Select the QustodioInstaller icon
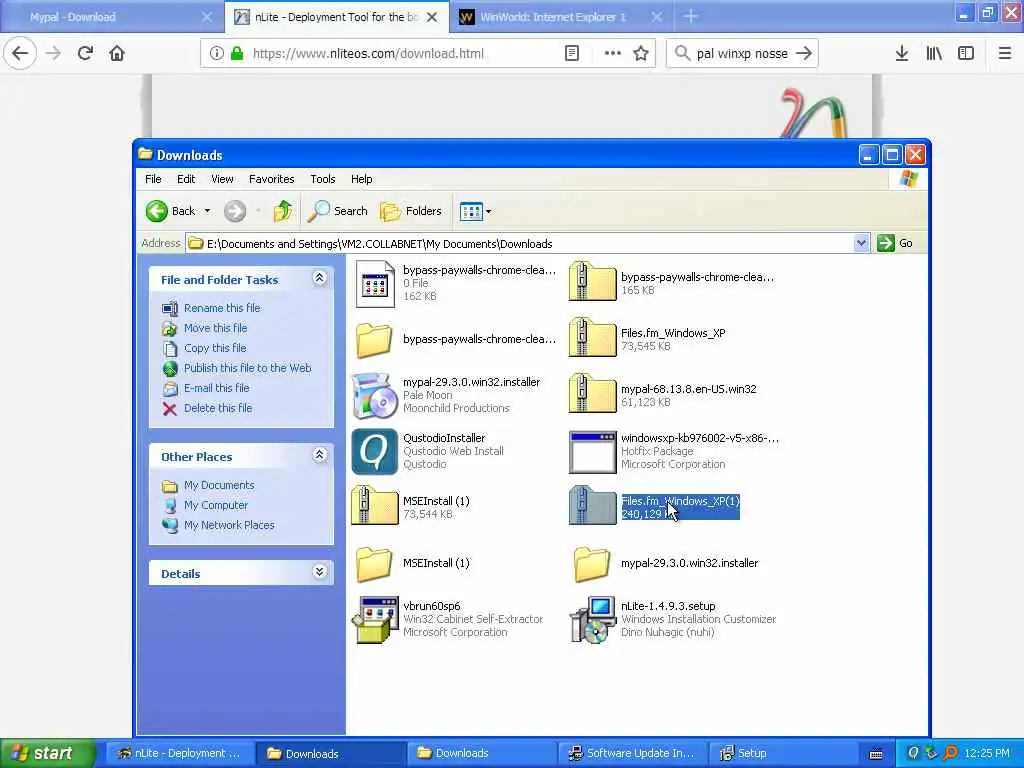The height and width of the screenshot is (768, 1024). click(x=375, y=451)
